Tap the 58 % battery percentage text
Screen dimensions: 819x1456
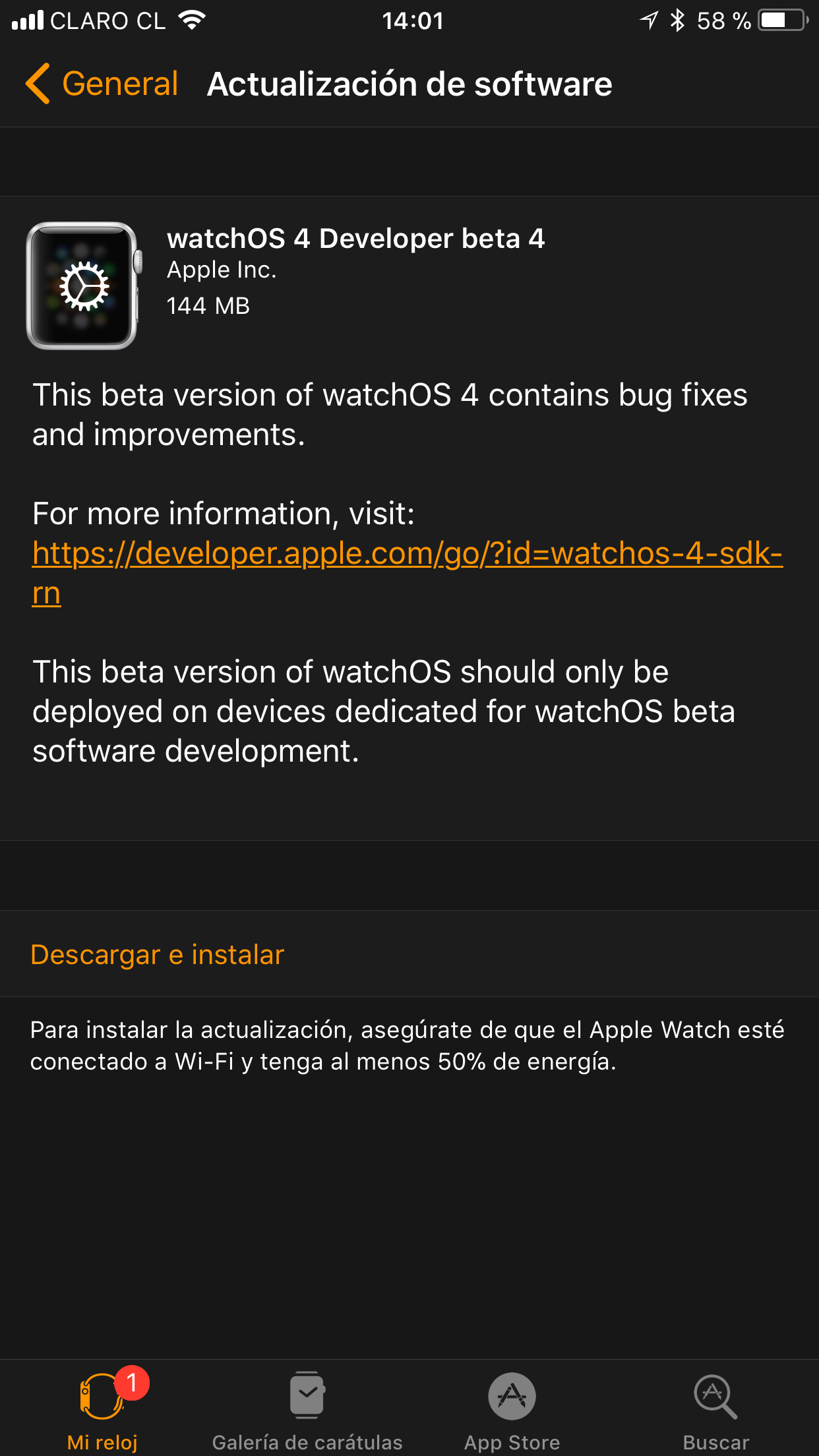724,20
